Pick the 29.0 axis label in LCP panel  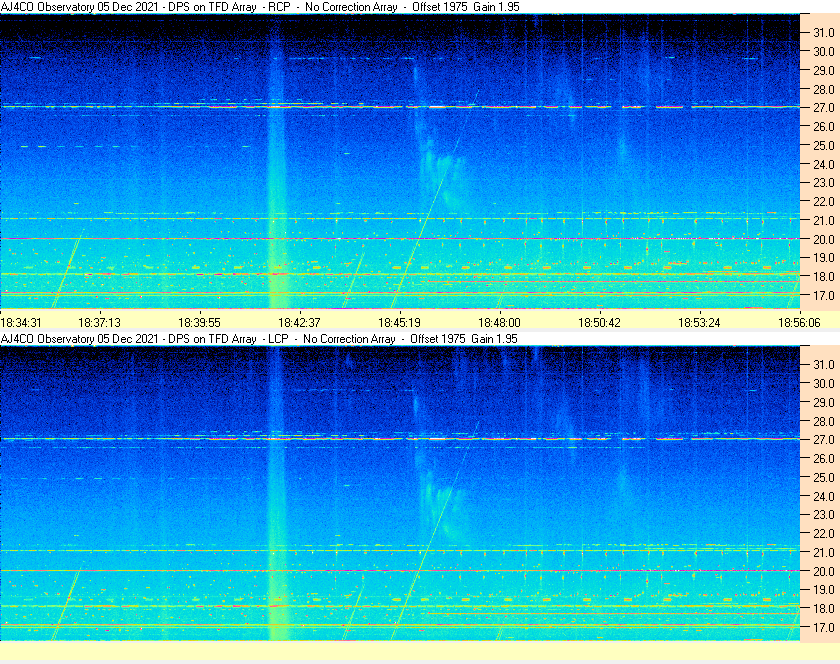tap(824, 402)
